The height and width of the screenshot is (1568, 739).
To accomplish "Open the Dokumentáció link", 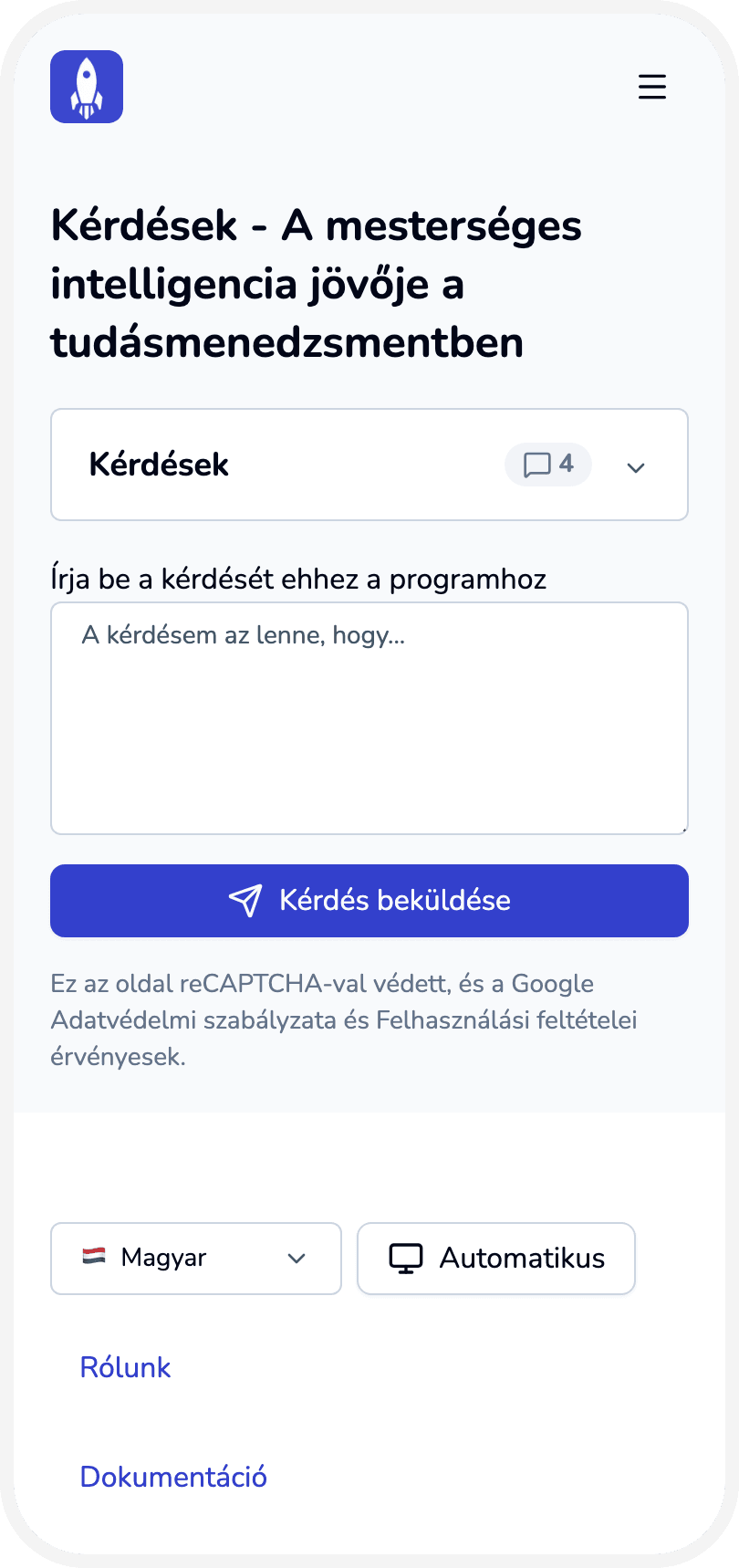I will pyautogui.click(x=173, y=1477).
